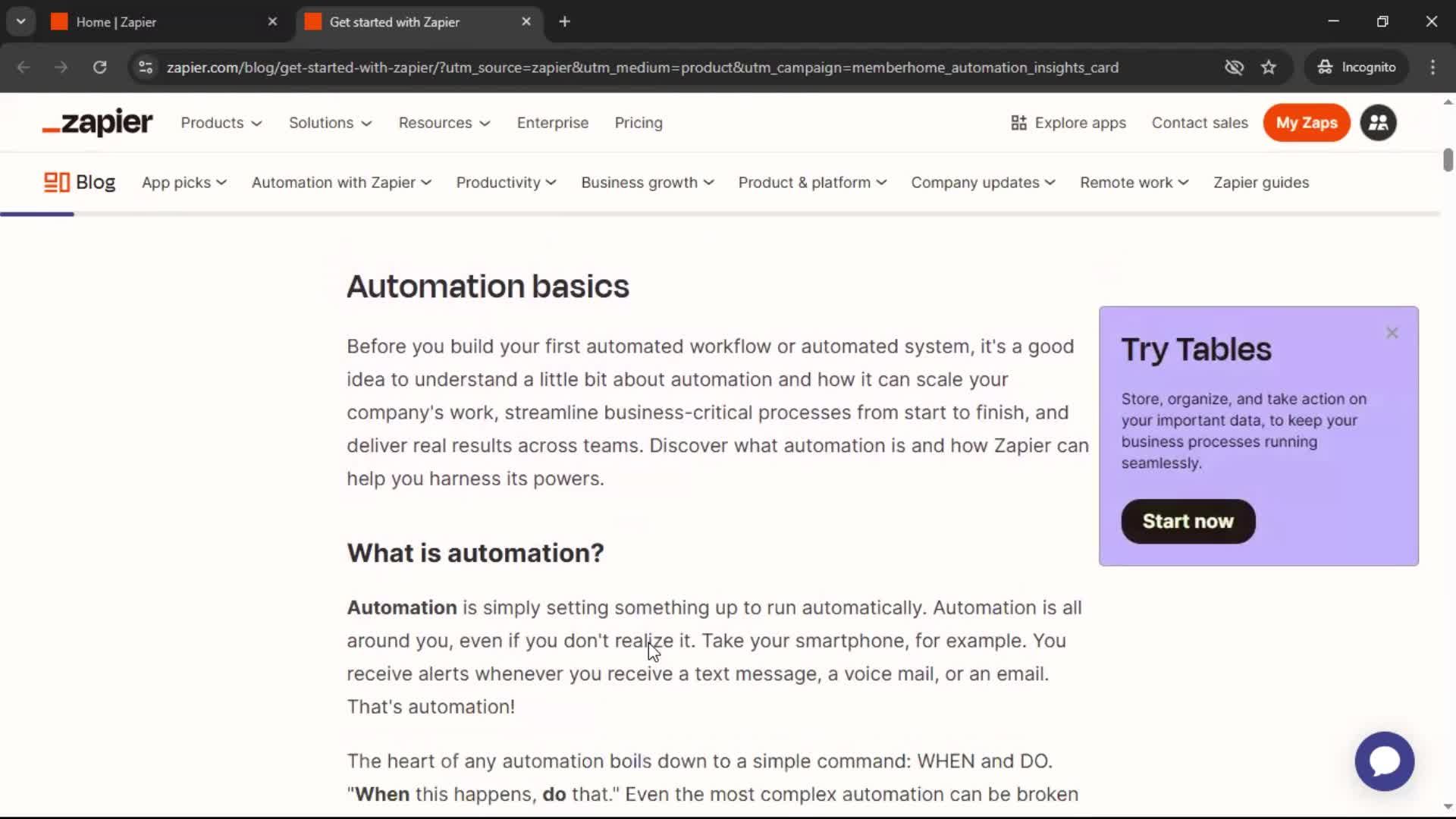Click the Zapier logo in header
Viewport: 1456px width, 819px height.
coord(97,123)
